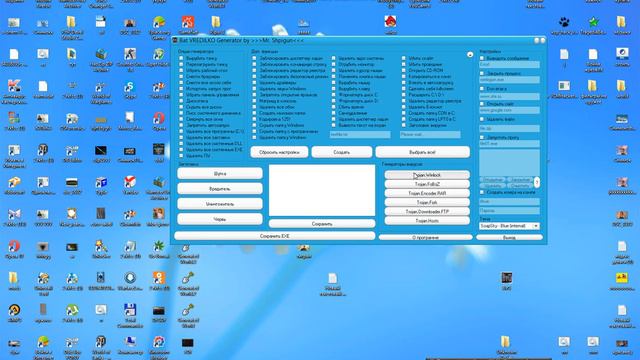
Task: Toggle the 'Матрица в консоли' checkbox
Action: [255, 101]
